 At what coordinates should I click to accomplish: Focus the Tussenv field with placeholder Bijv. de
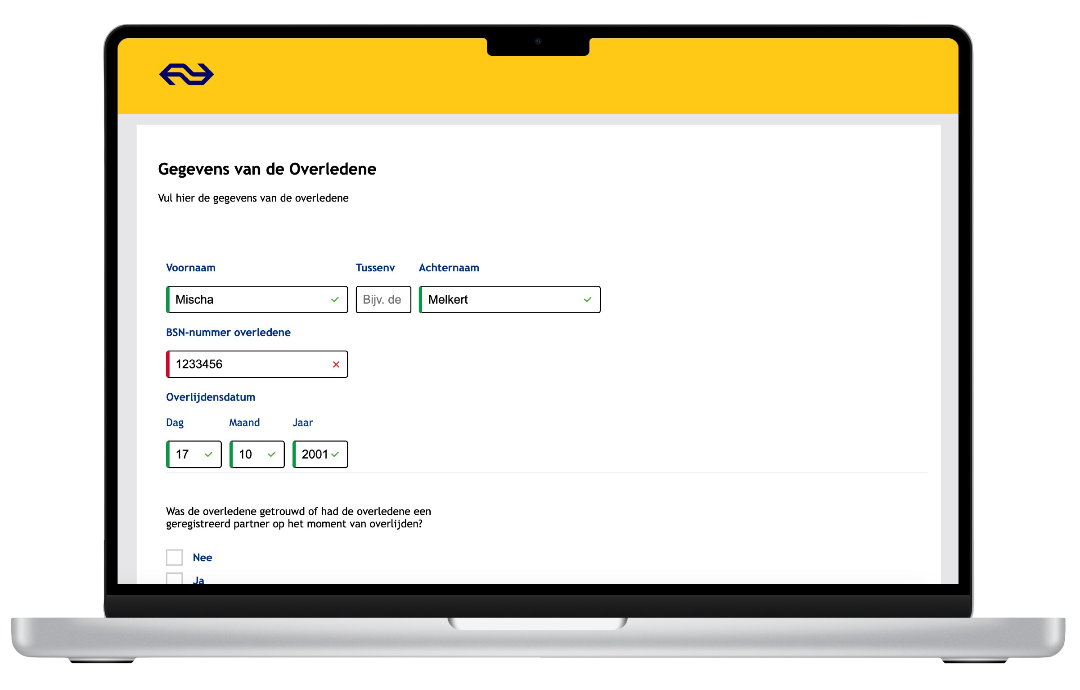tap(383, 300)
